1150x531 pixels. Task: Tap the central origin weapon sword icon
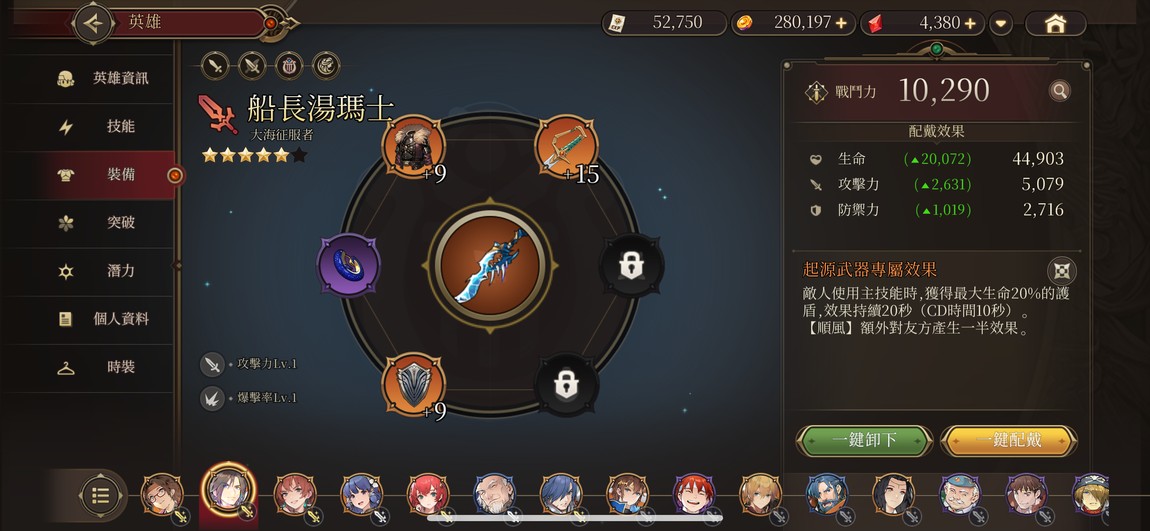(x=490, y=266)
